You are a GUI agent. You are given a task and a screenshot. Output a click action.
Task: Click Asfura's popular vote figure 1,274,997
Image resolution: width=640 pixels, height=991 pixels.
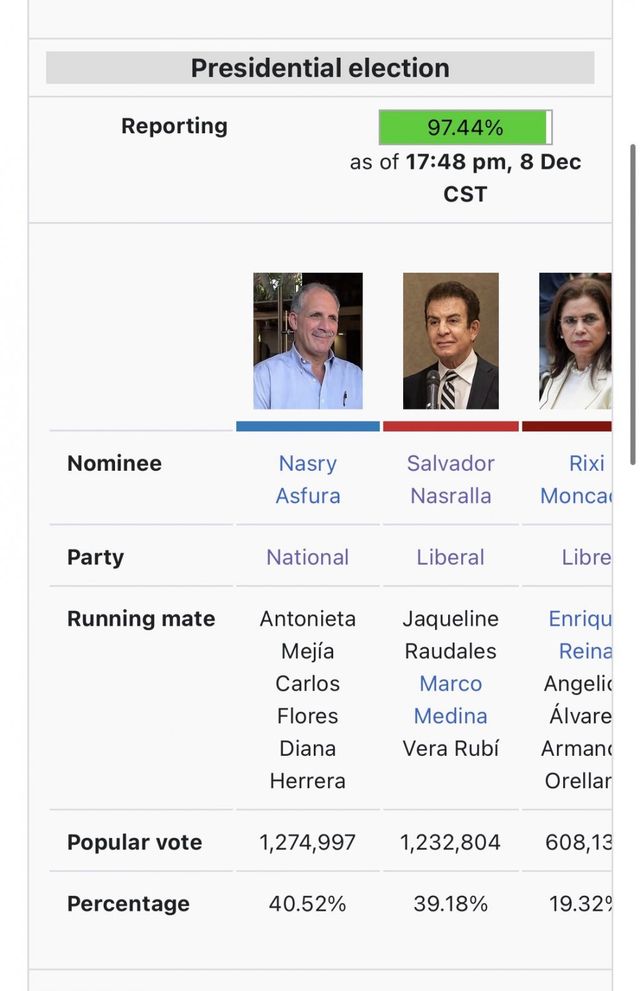point(307,842)
